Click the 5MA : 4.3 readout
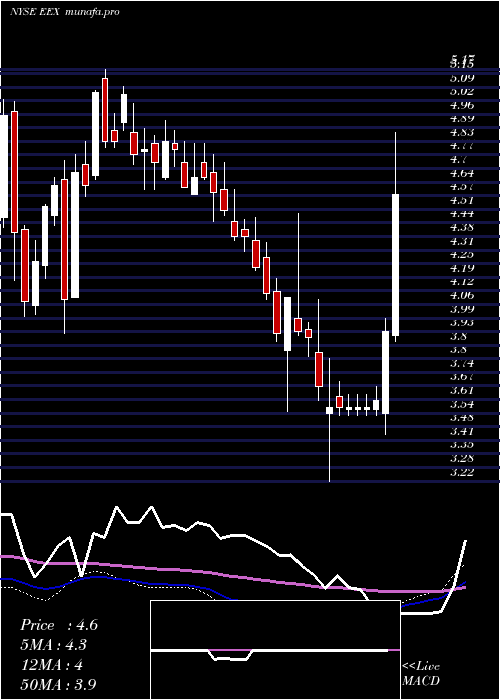500x700 pixels. (54, 645)
